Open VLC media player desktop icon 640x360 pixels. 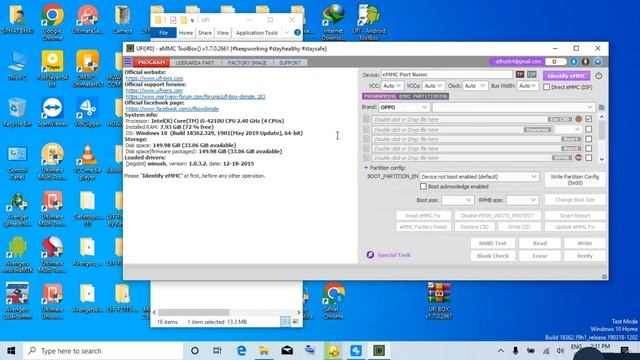87,162
